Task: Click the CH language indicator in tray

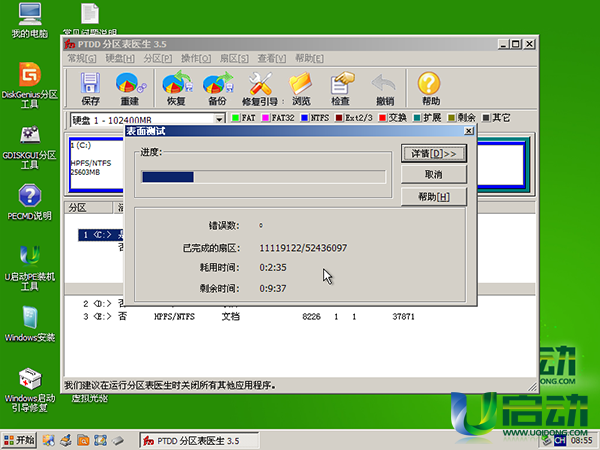Action: 559,440
